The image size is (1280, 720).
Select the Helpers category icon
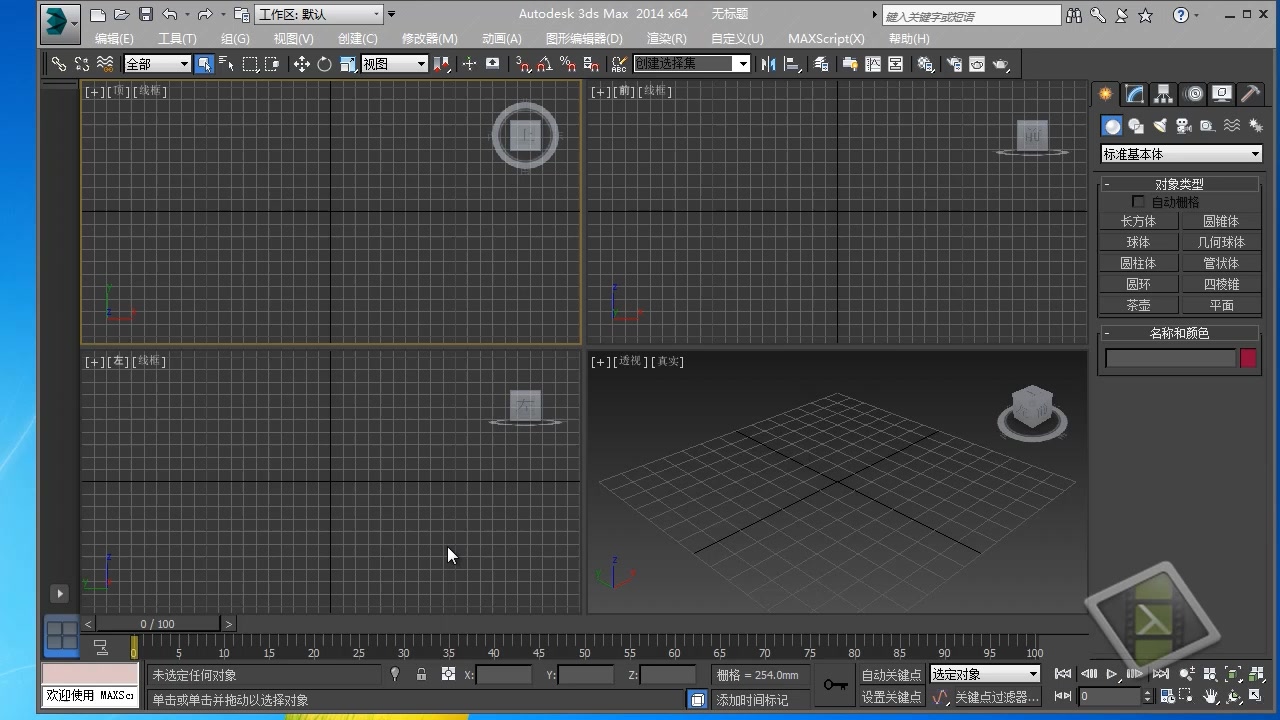(x=1208, y=125)
